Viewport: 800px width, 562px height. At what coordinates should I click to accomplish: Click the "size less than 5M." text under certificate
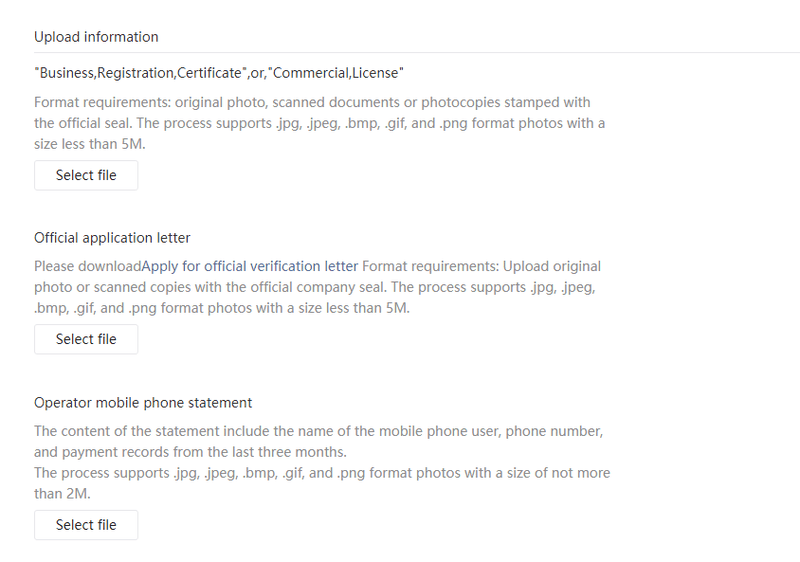click(x=90, y=144)
